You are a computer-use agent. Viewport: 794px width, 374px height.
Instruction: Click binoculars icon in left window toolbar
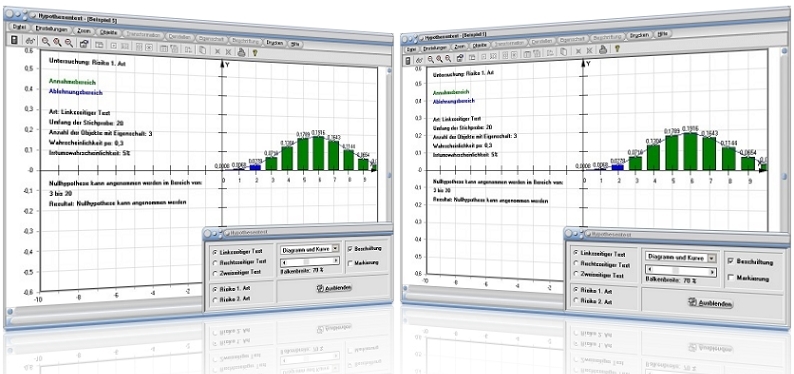30,41
